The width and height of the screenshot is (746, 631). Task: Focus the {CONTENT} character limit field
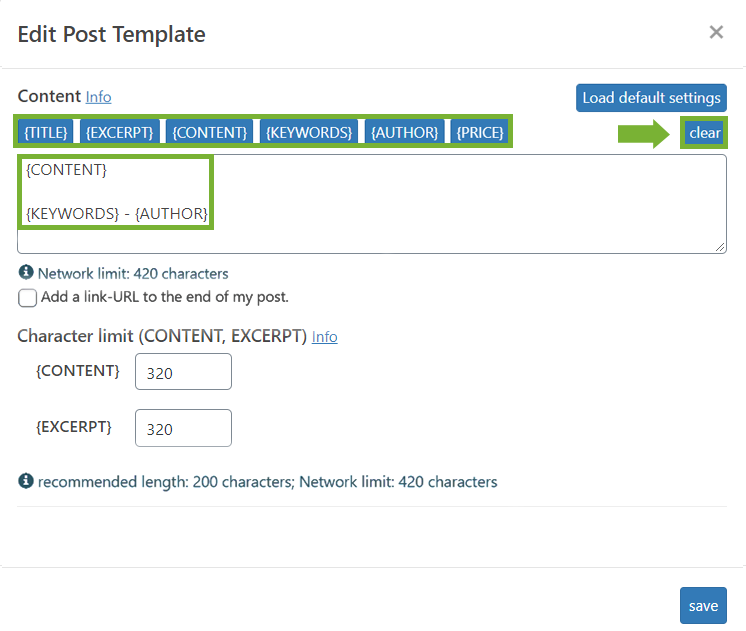[183, 372]
